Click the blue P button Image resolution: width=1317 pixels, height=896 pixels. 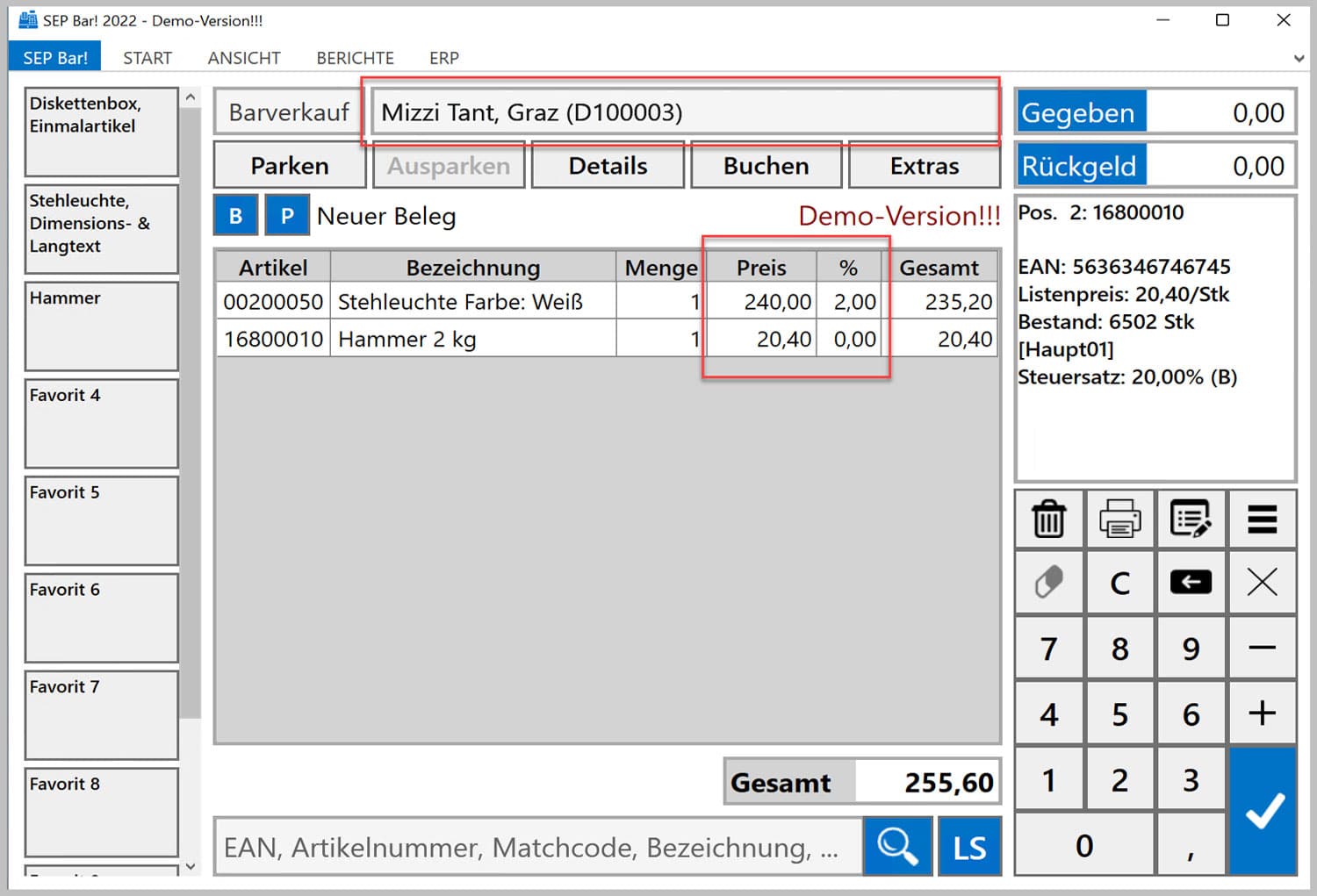[x=287, y=216]
